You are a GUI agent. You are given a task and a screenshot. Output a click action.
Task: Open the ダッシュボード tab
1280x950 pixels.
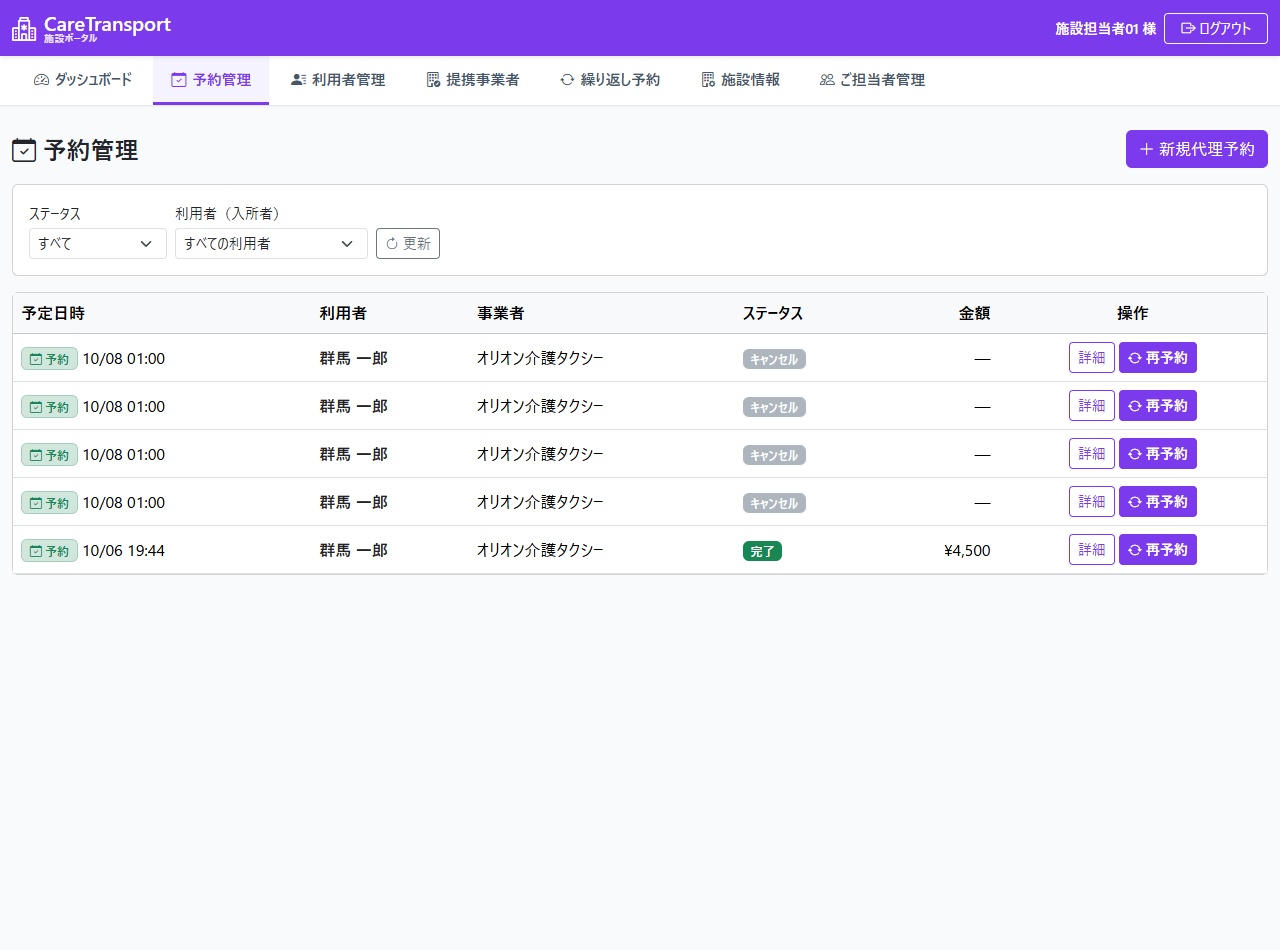[83, 80]
